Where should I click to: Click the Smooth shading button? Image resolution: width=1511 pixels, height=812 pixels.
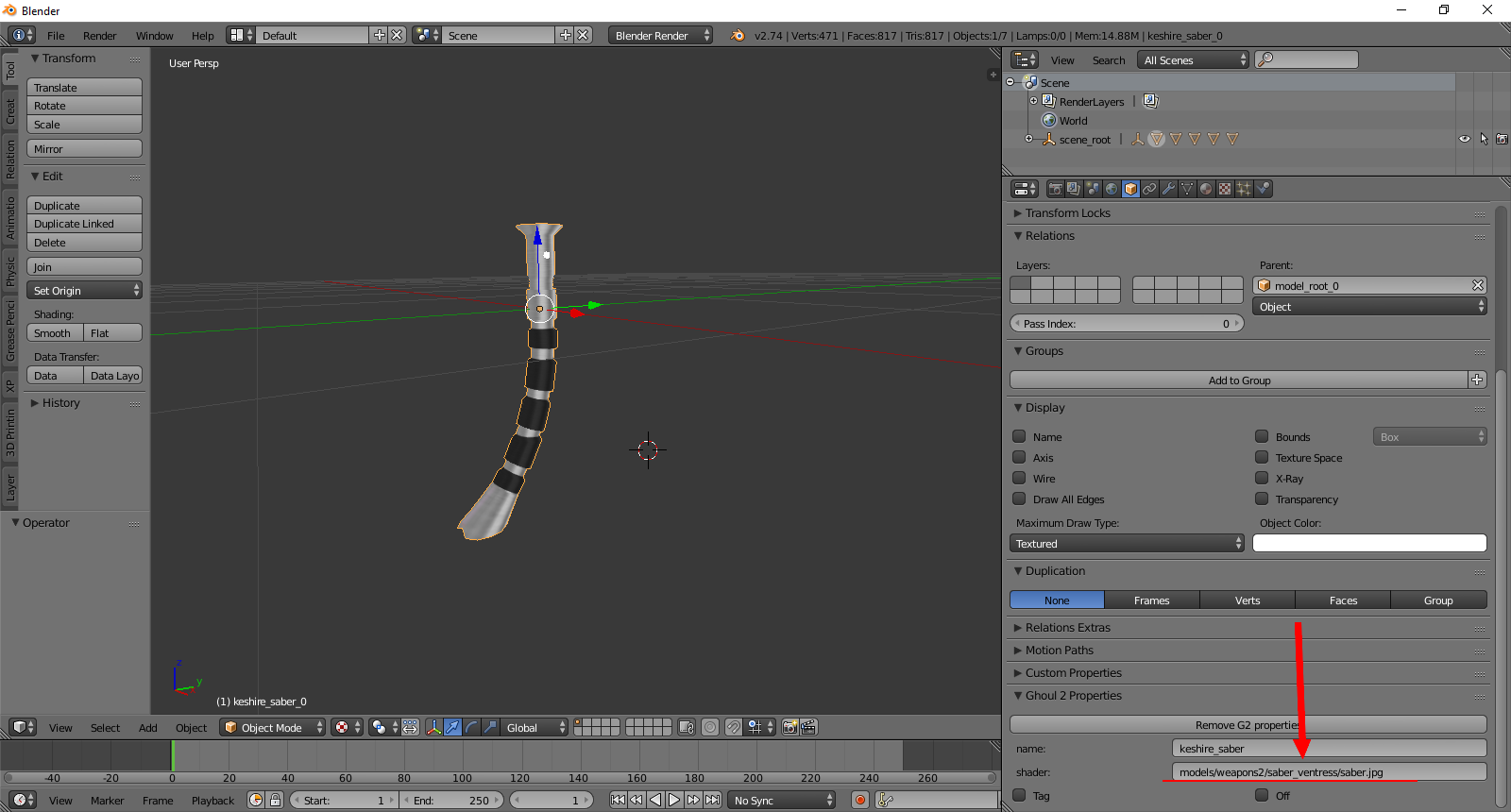click(55, 332)
